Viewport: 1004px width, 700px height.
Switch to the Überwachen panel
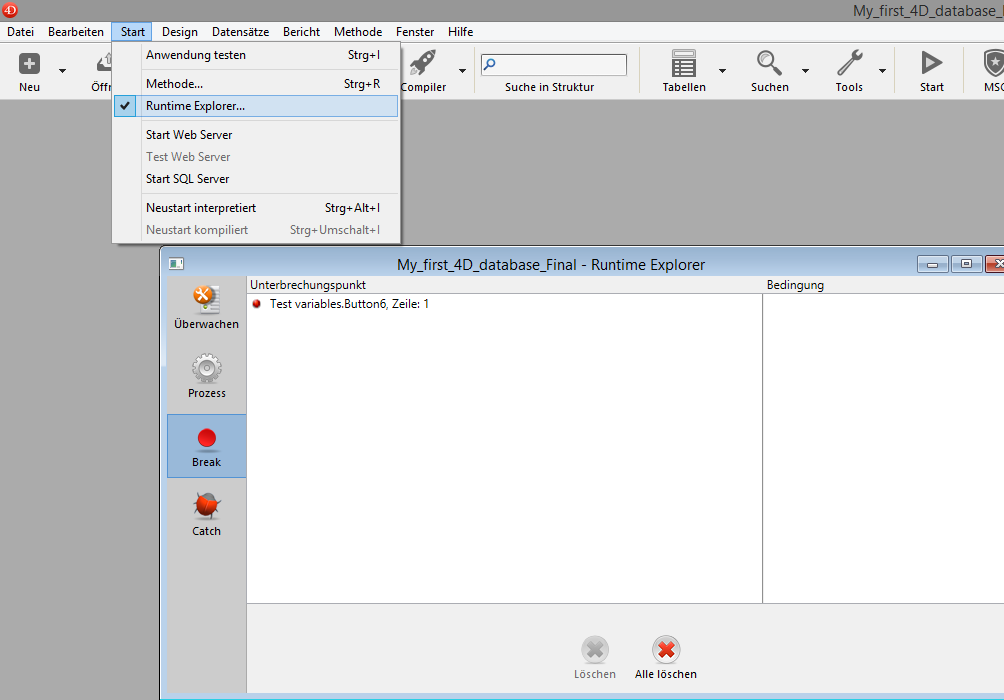point(206,306)
